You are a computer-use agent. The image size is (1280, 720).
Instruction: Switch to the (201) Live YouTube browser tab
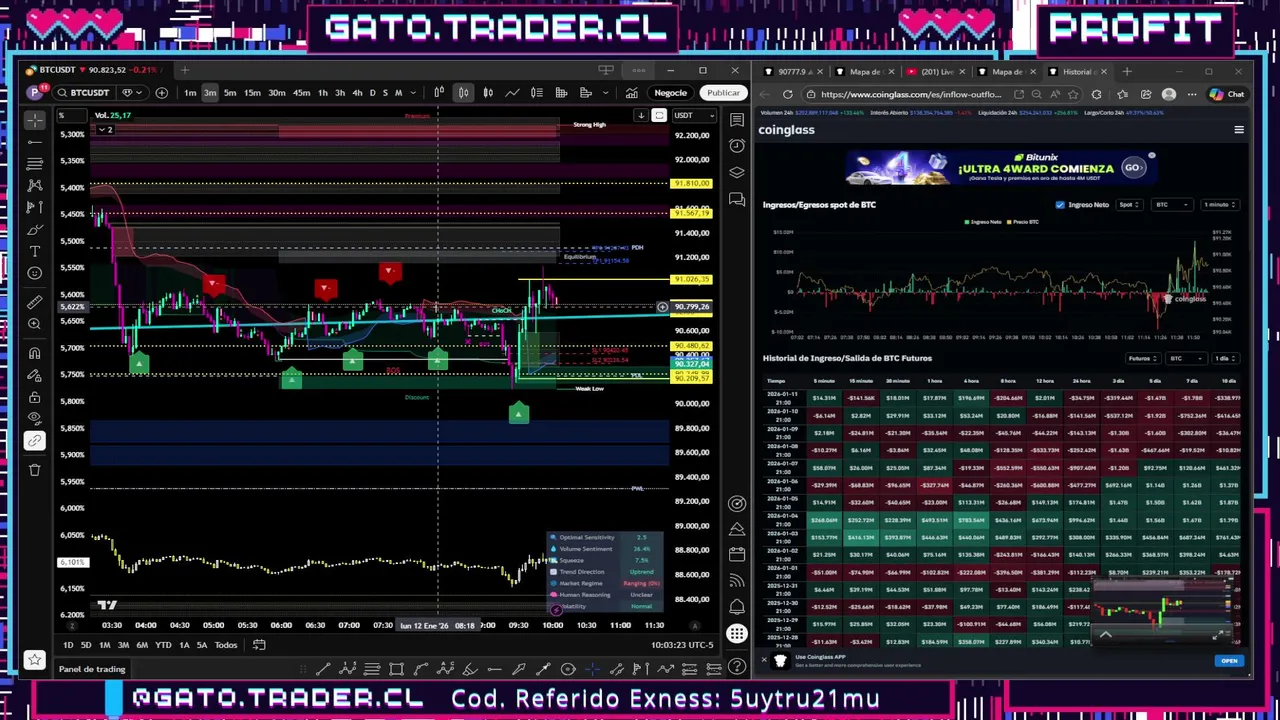935,72
